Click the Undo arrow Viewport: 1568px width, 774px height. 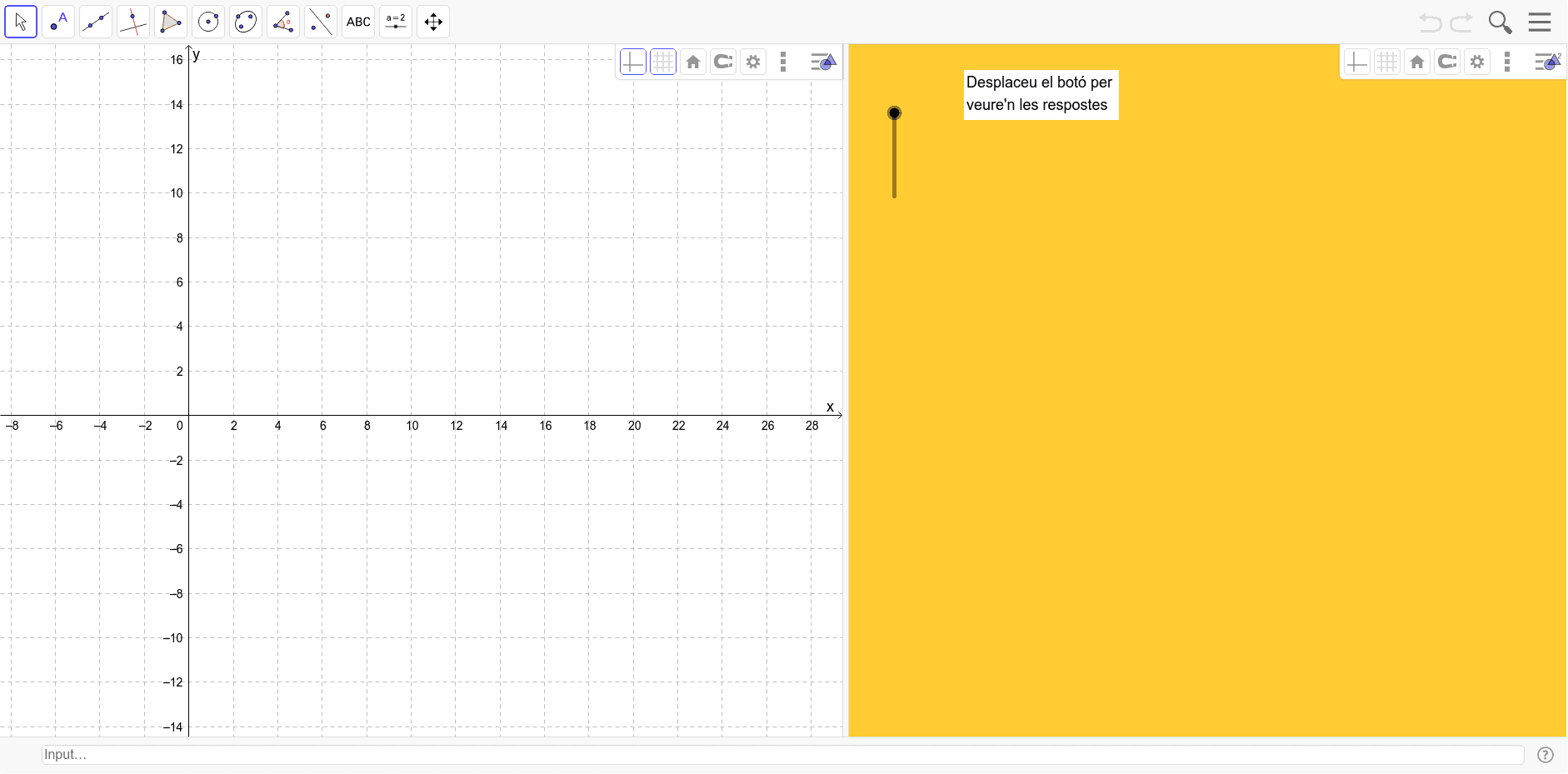coord(1430,22)
